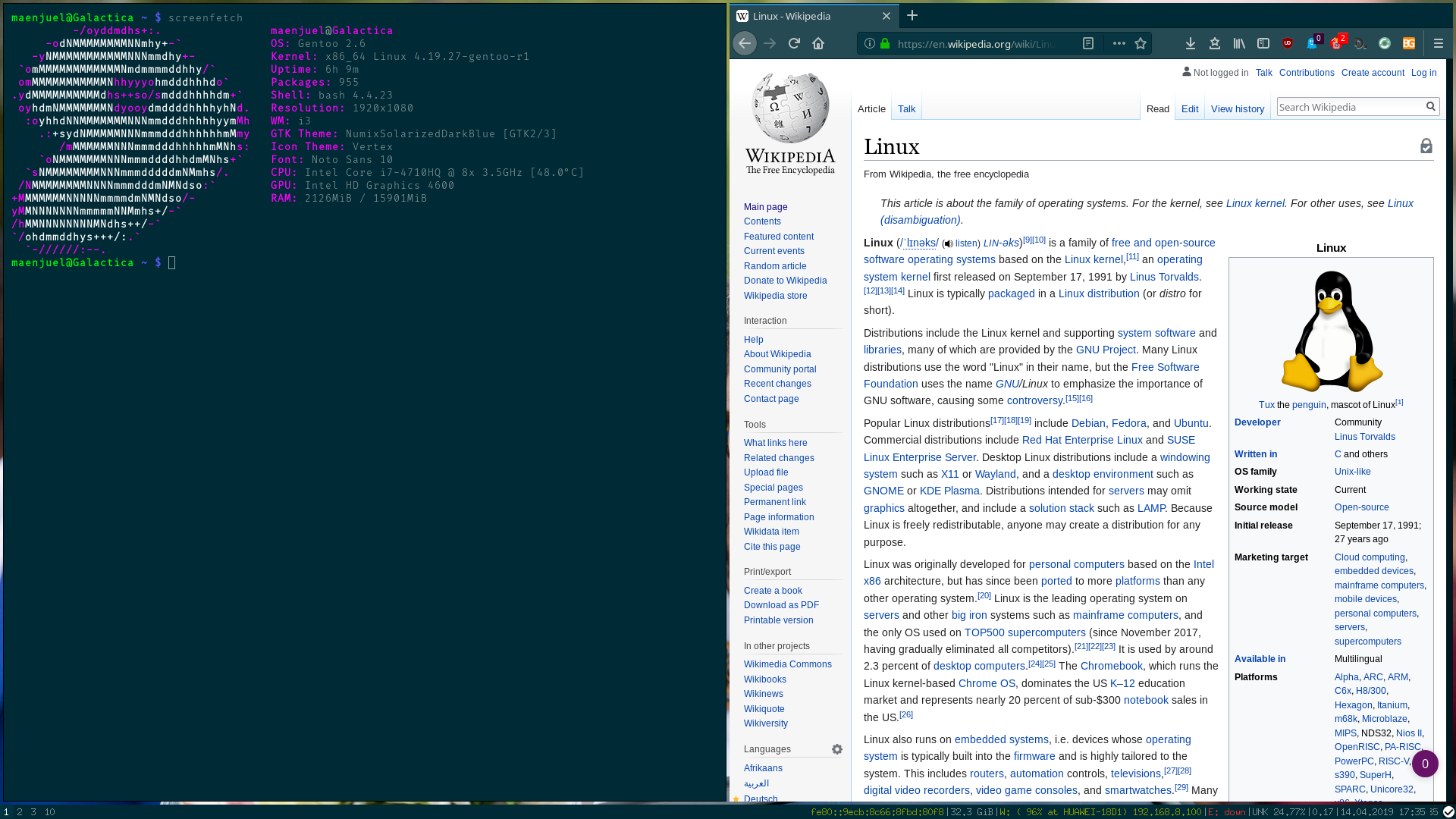The width and height of the screenshot is (1456, 819).
Task: Click the browser home icon
Action: (818, 43)
